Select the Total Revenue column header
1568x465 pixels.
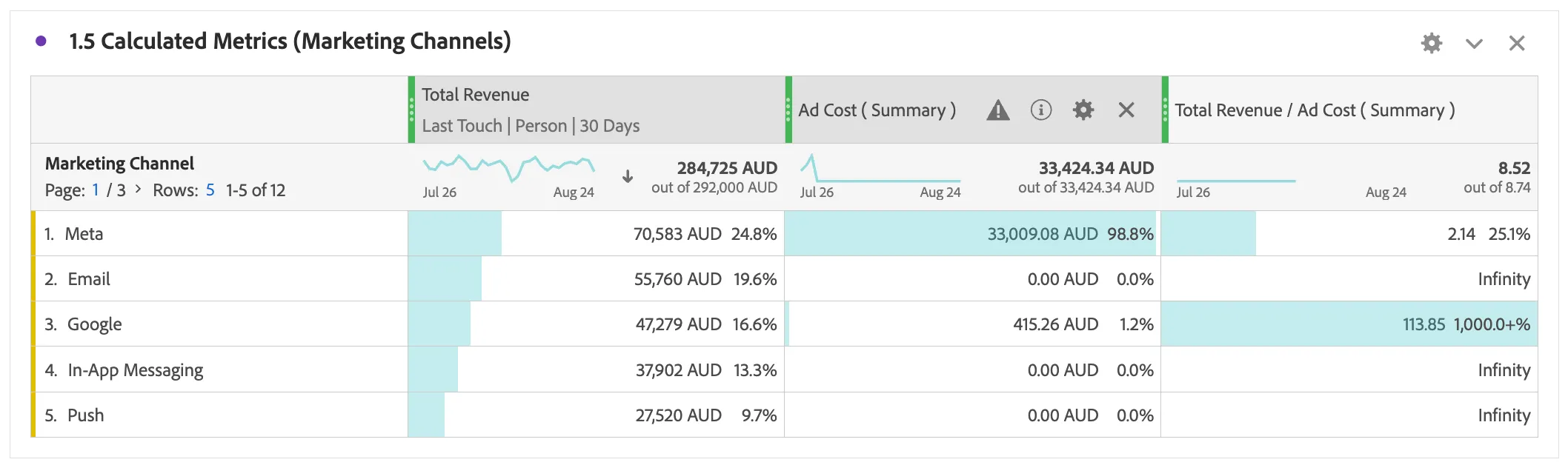[x=597, y=110]
